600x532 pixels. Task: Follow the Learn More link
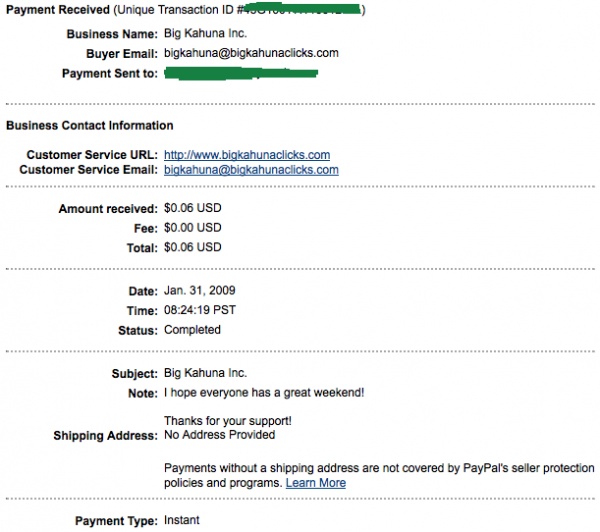(315, 483)
